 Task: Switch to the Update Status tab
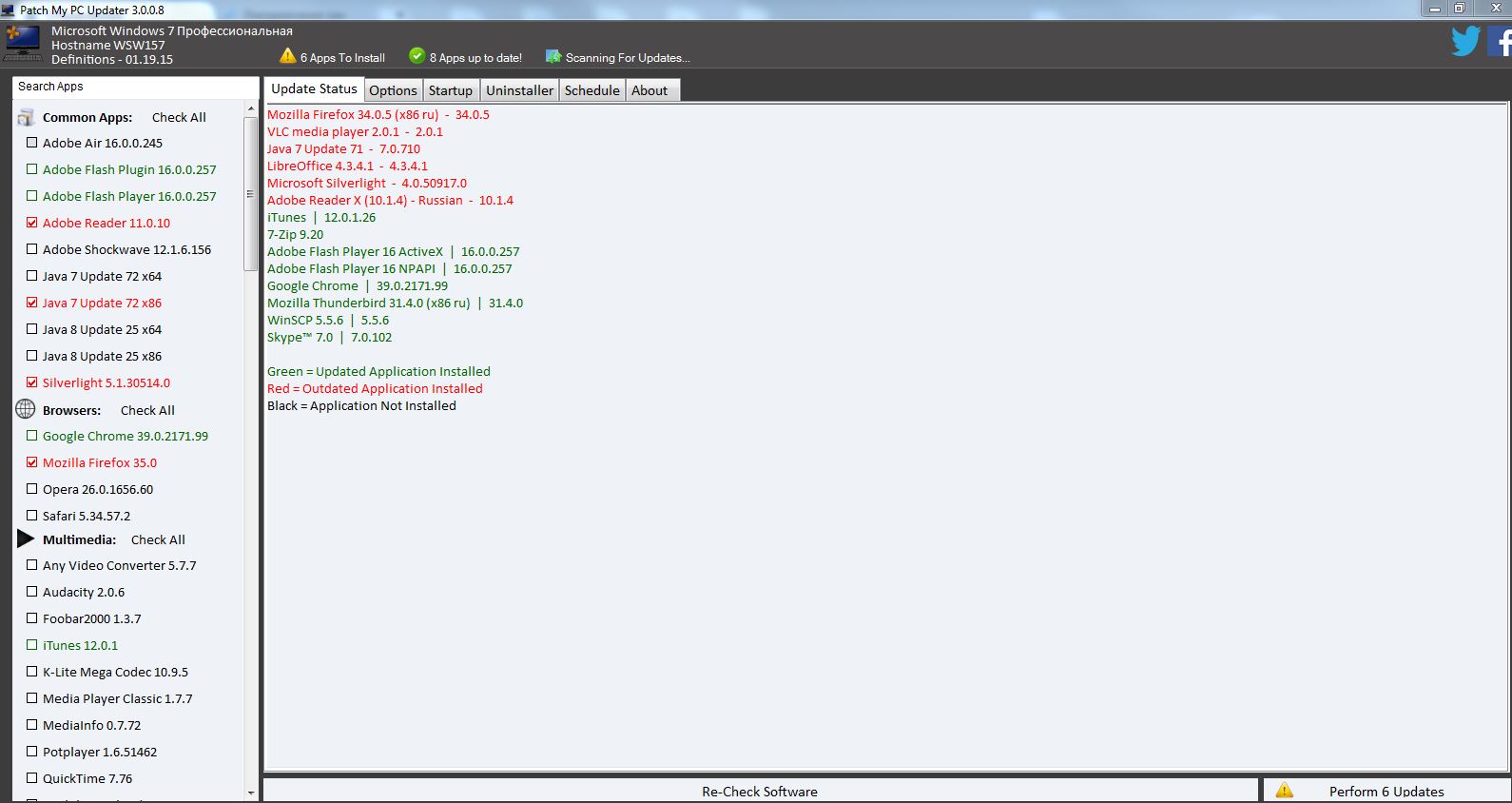314,88
